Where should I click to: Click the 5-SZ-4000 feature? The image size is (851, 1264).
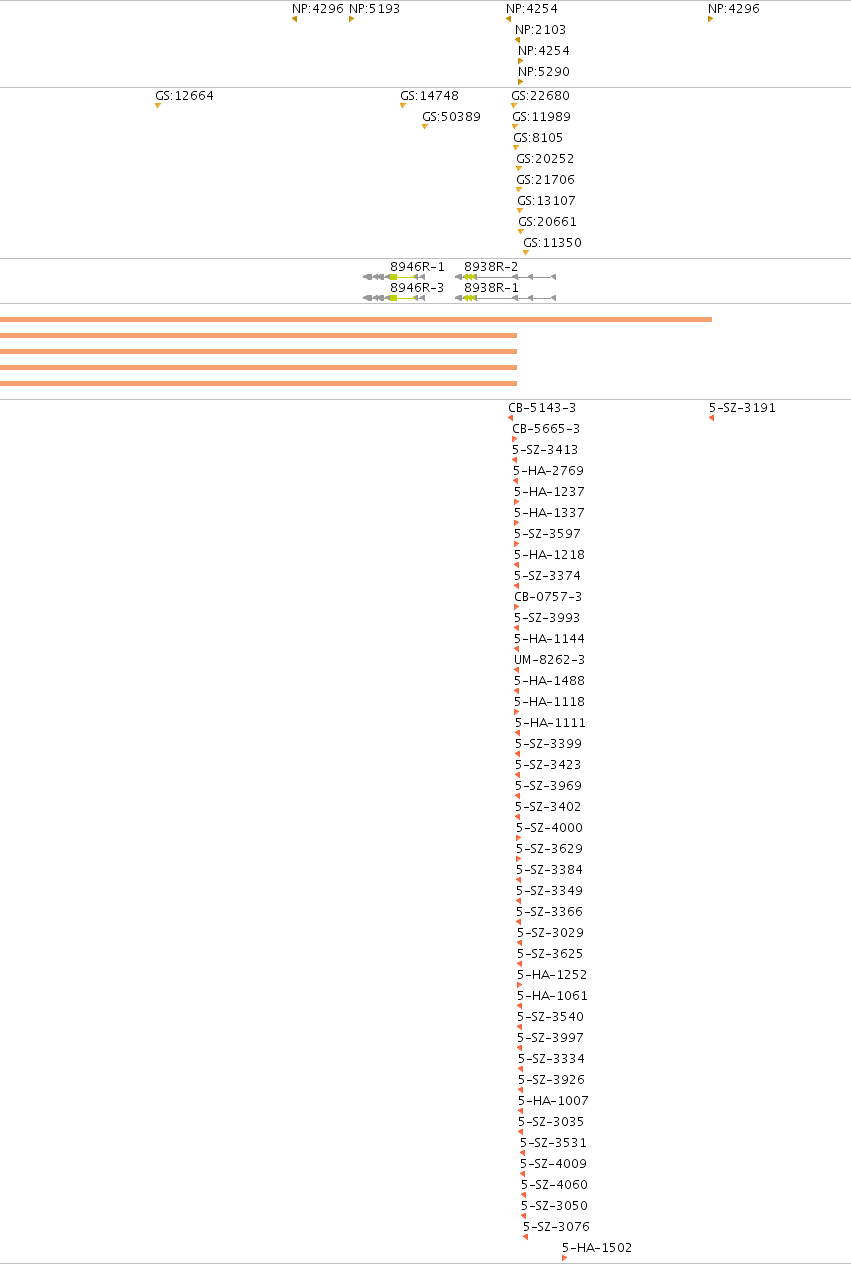pyautogui.click(x=549, y=829)
